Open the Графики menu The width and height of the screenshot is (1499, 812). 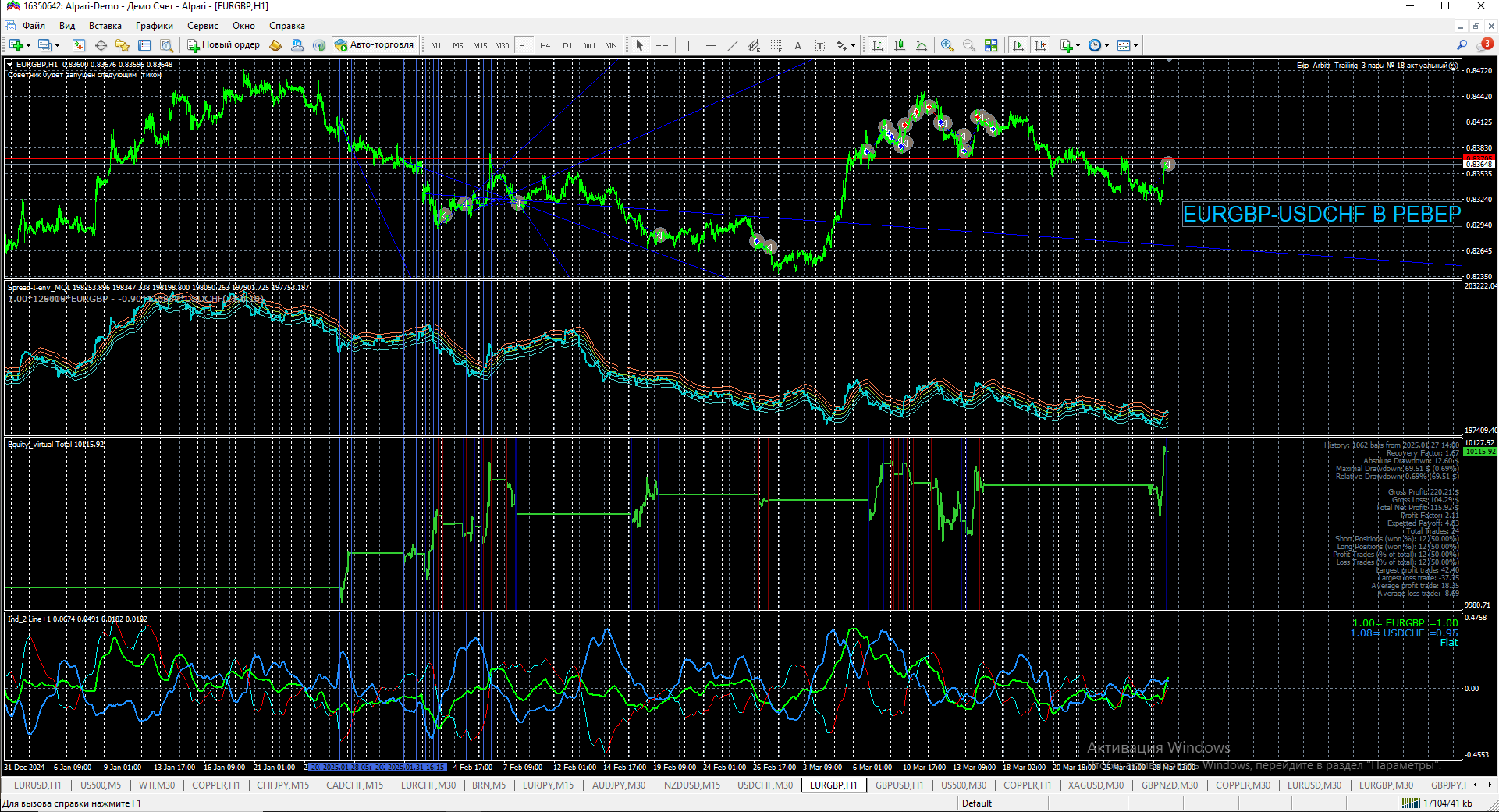click(x=155, y=26)
